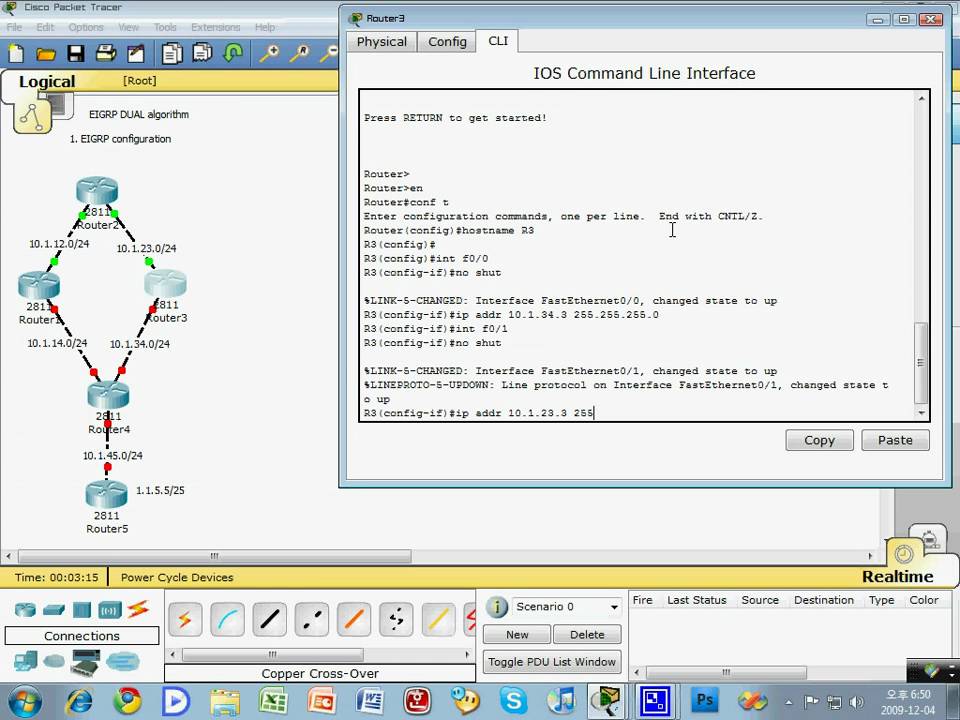Select the Custom Made Devices icon
This screenshot has height=720, width=960.
coord(85,662)
